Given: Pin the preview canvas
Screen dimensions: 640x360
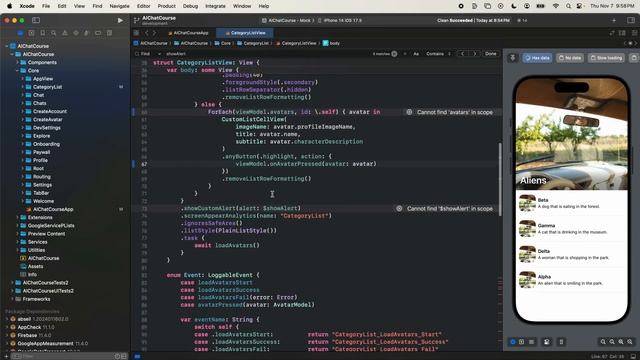Looking at the screenshot, I should pyautogui.click(x=513, y=58).
